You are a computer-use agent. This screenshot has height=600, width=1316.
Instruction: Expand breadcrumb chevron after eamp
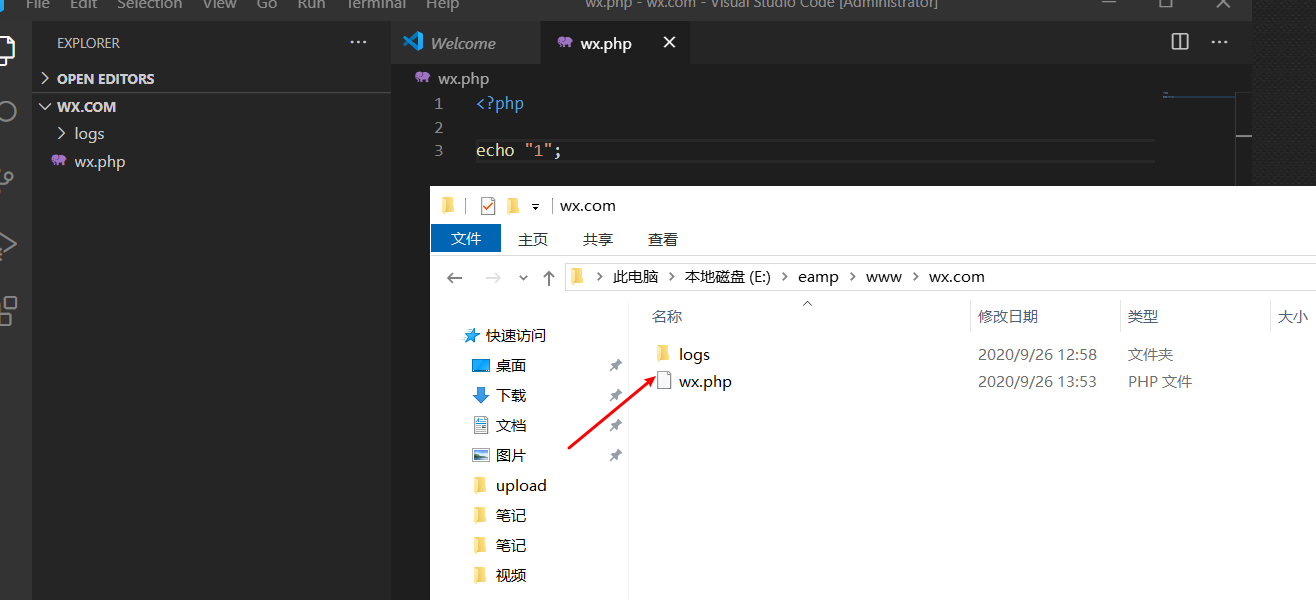(x=853, y=277)
